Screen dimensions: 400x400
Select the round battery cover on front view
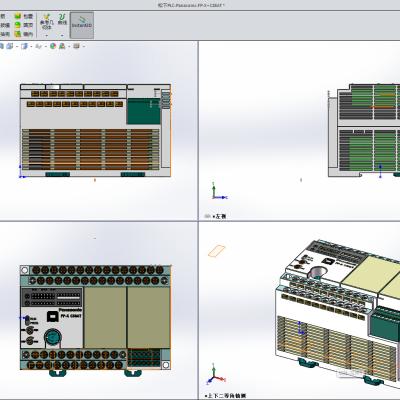click(52, 337)
